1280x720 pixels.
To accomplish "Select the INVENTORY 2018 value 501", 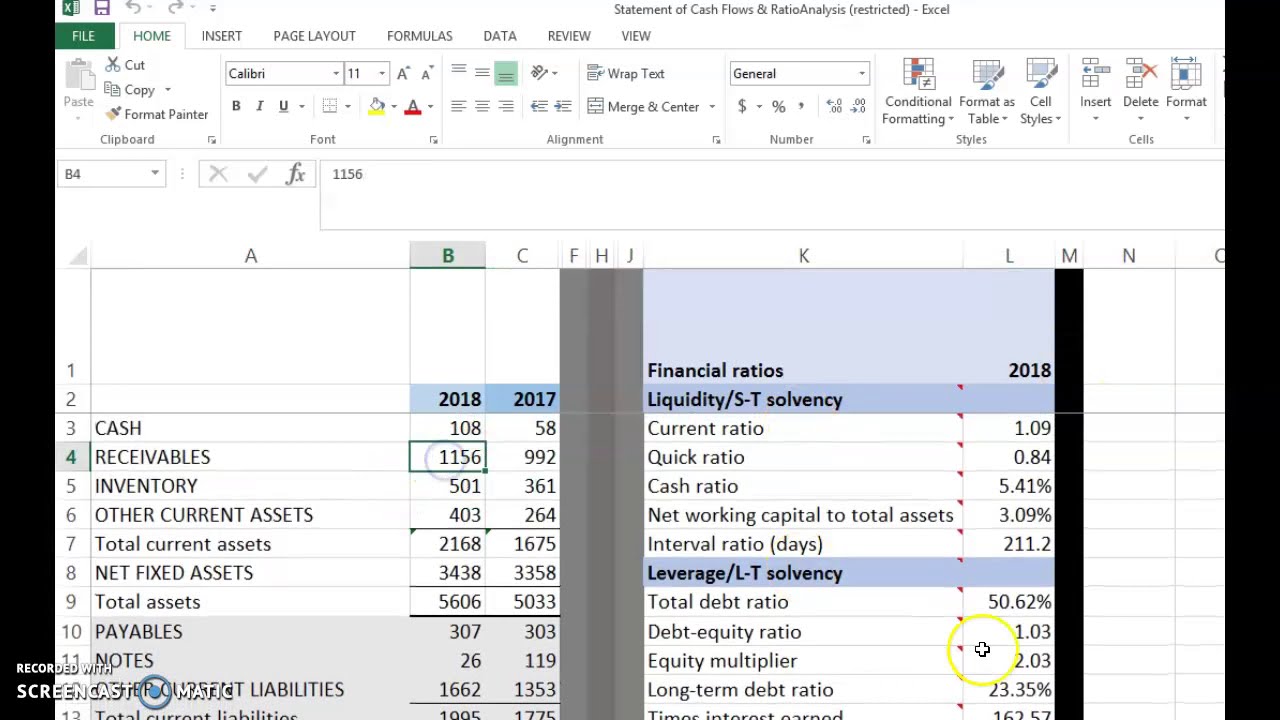I will pos(448,486).
